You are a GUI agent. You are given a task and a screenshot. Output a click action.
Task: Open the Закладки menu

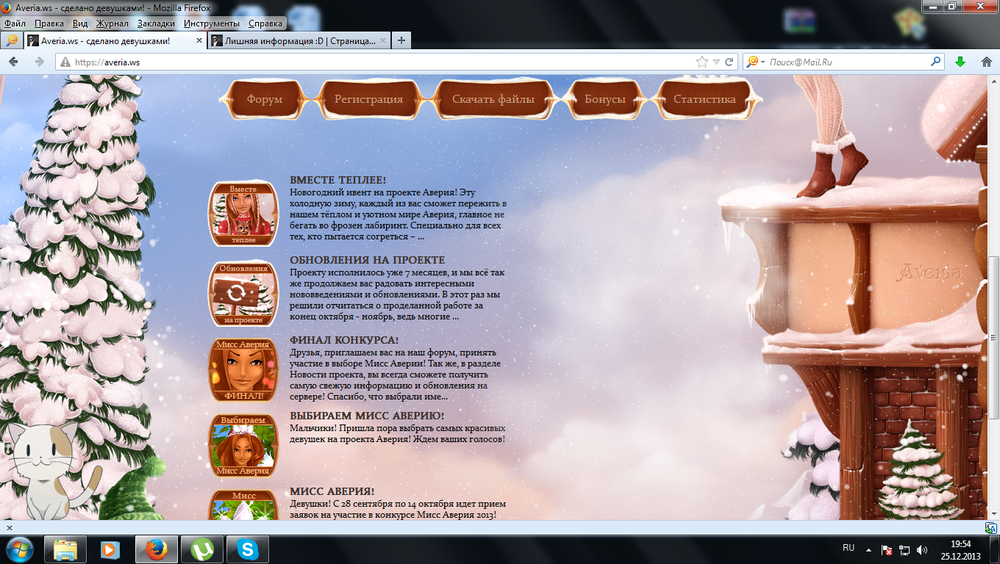tap(155, 22)
